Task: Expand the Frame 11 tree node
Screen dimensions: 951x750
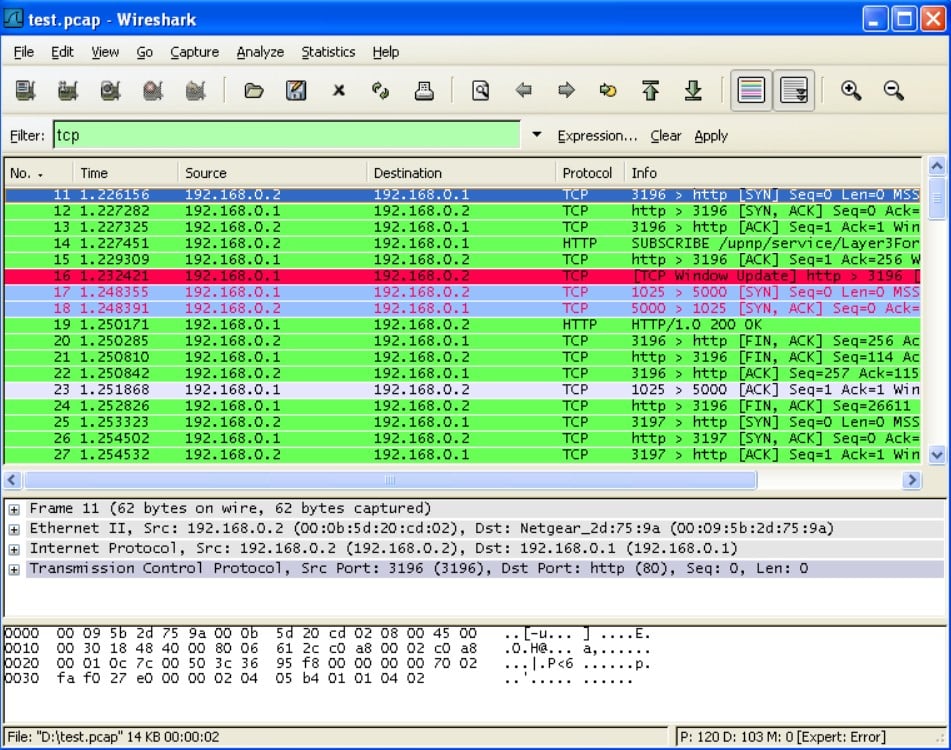Action: click(14, 509)
